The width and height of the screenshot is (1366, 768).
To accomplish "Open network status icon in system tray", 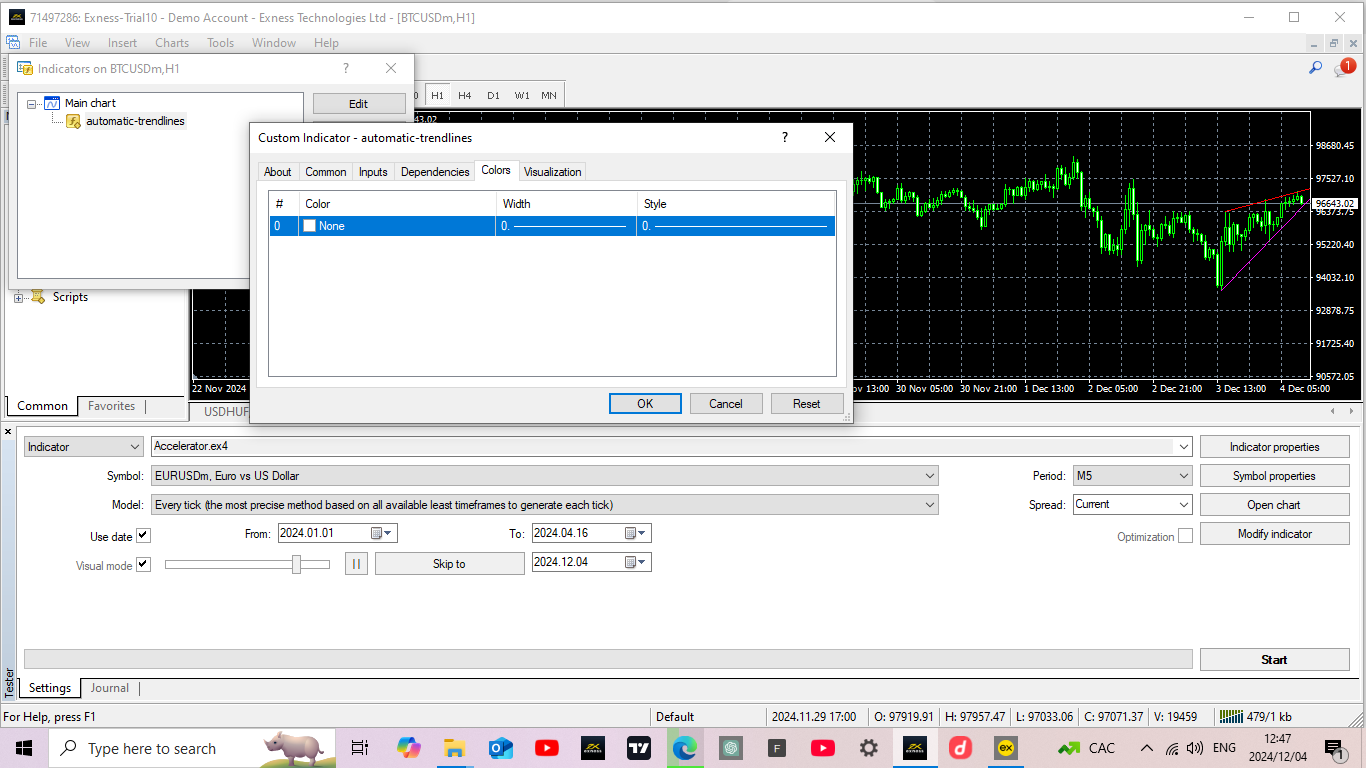I will click(1171, 748).
